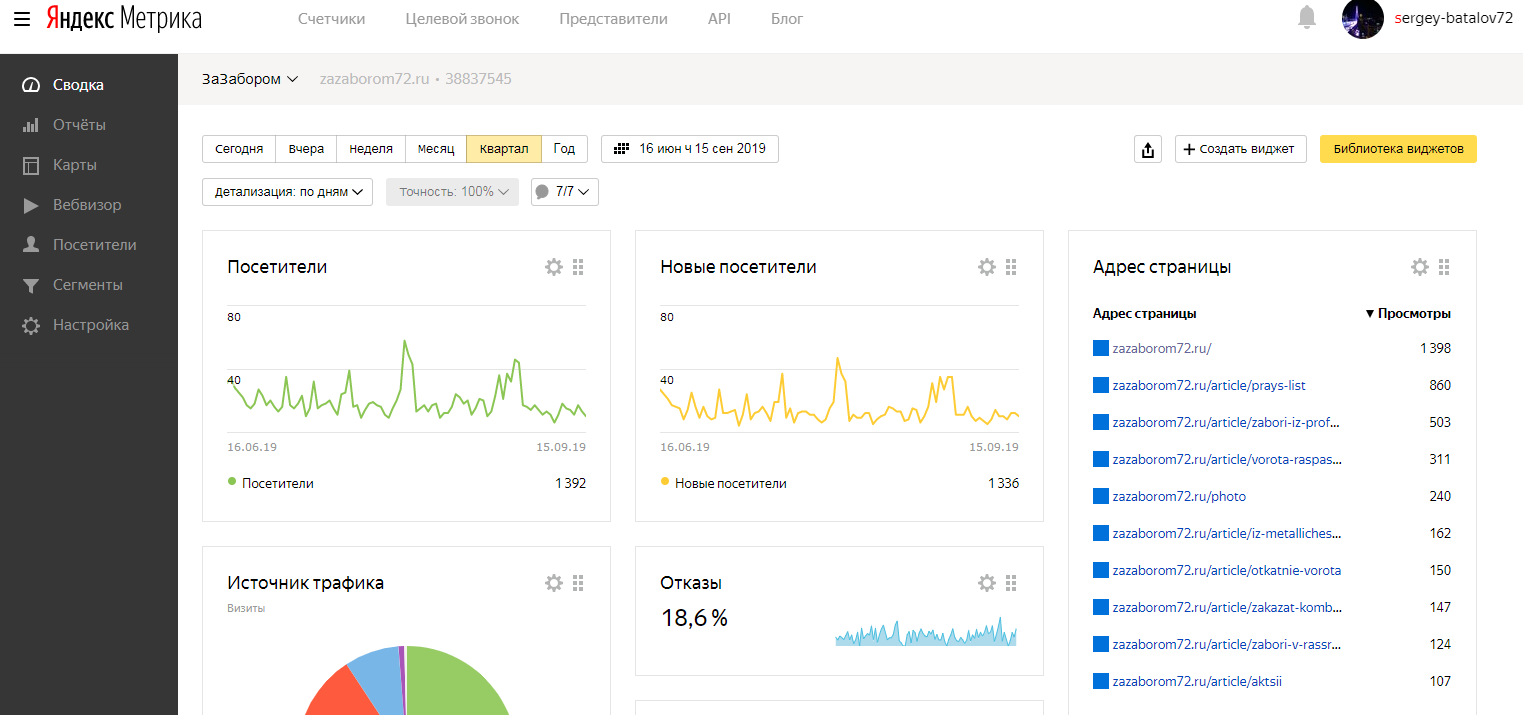Open the Точность: 100% dropdown
Image resolution: width=1523 pixels, height=715 pixels.
click(453, 192)
